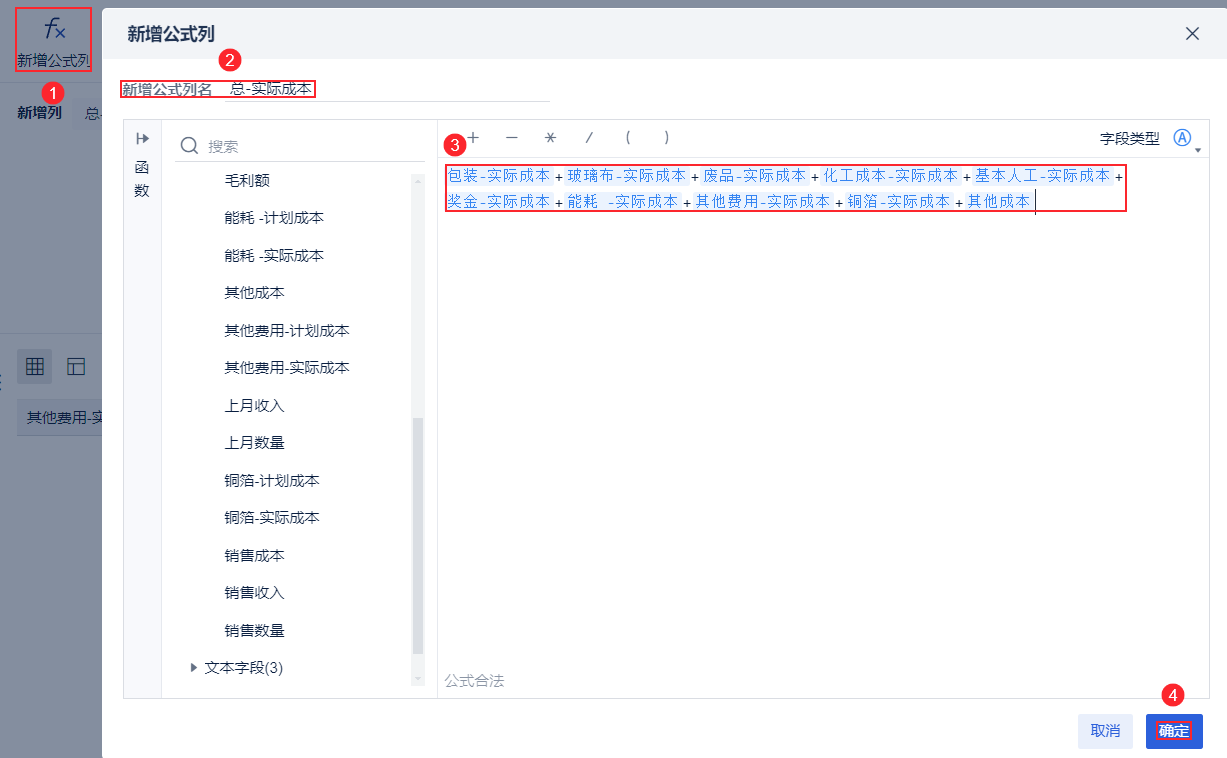The height and width of the screenshot is (758, 1227).
Task: Select field 毛利额
Action: pyautogui.click(x=247, y=181)
